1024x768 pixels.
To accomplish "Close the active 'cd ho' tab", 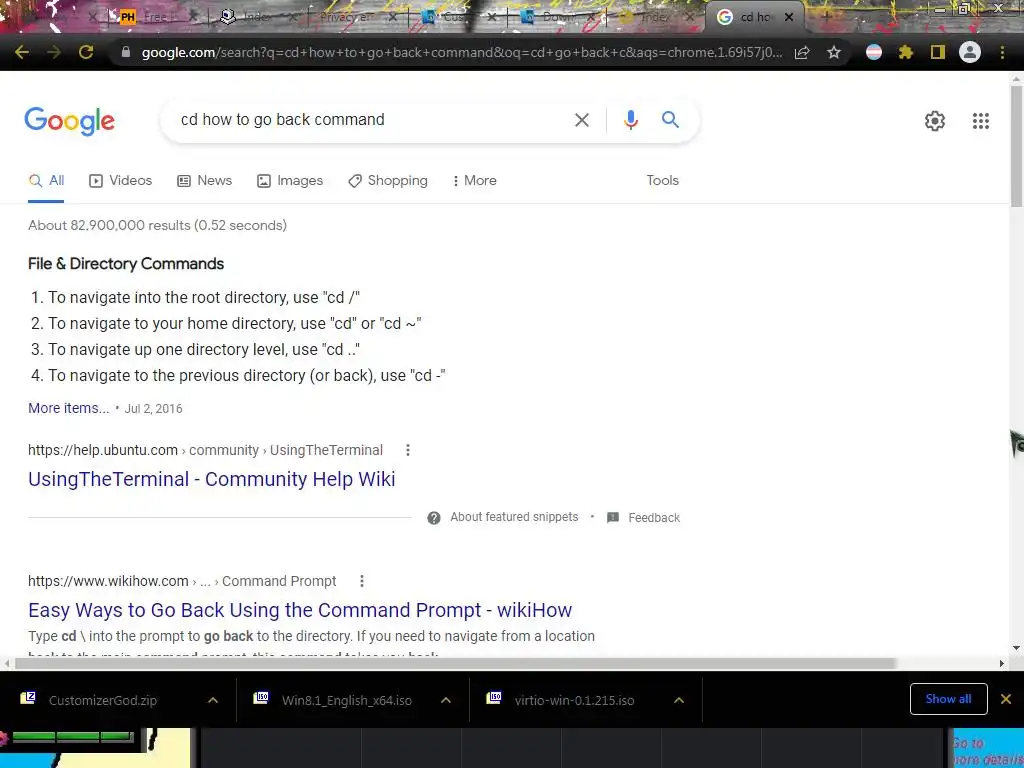I will point(789,17).
